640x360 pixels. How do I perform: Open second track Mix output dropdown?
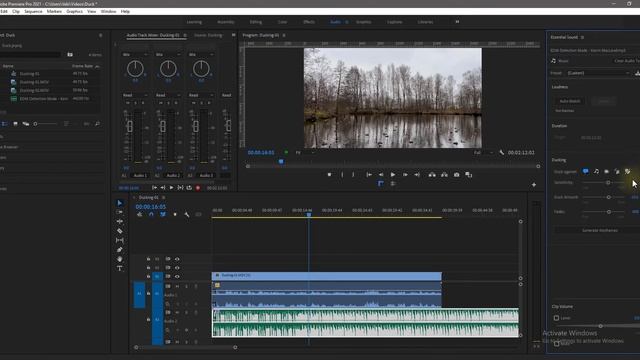coord(168,54)
